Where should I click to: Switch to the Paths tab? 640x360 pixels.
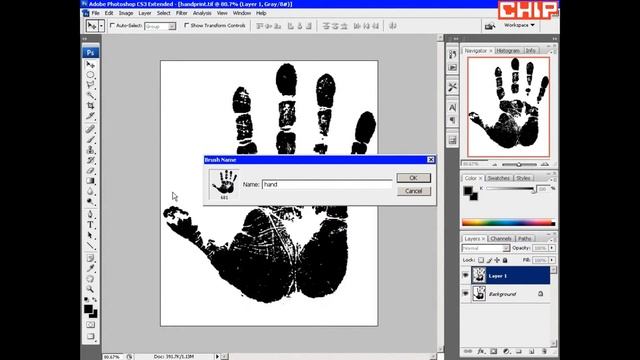point(525,238)
